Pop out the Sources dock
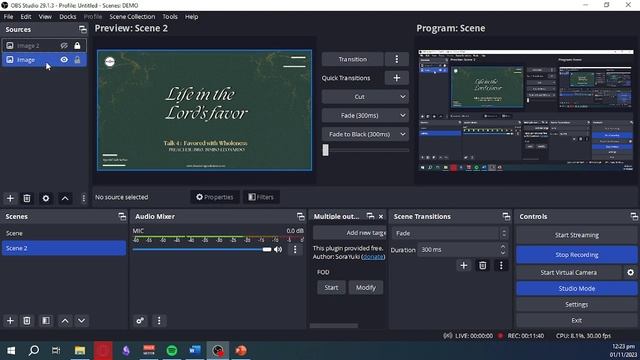640x360 pixels. (82, 29)
